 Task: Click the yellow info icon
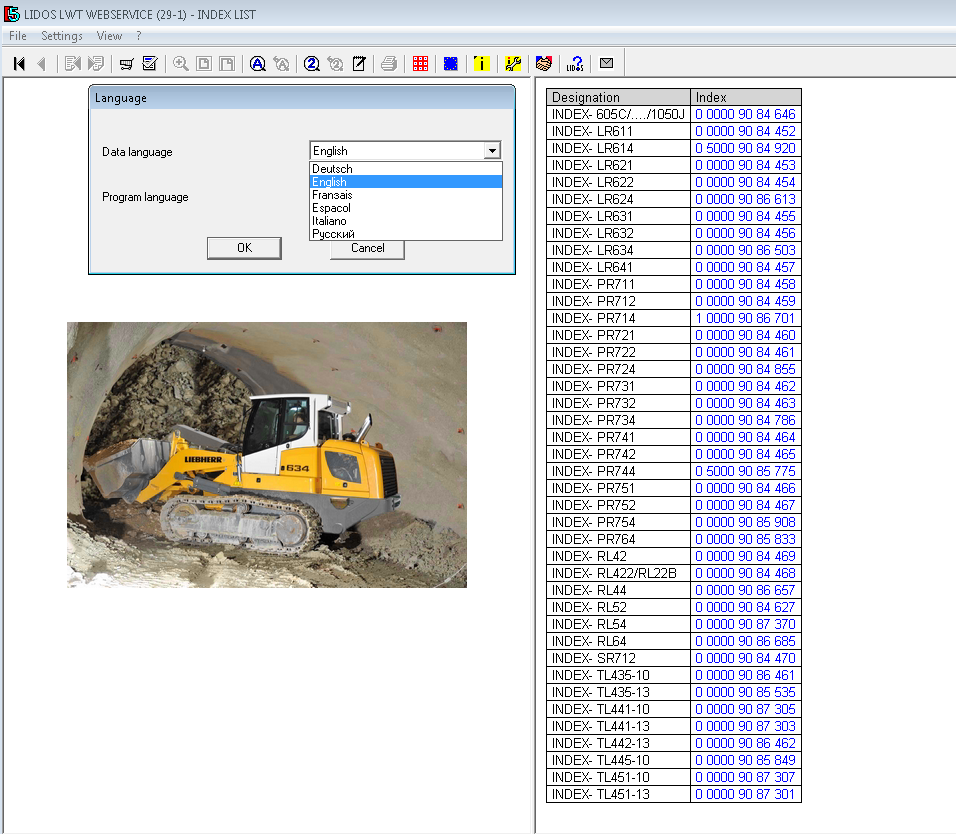click(480, 62)
